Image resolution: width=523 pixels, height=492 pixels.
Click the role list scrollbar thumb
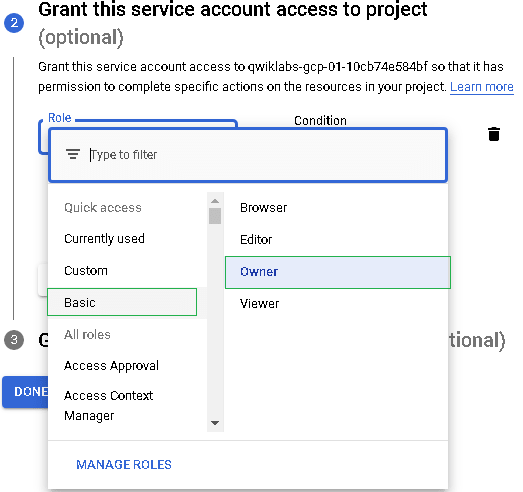coord(215,216)
